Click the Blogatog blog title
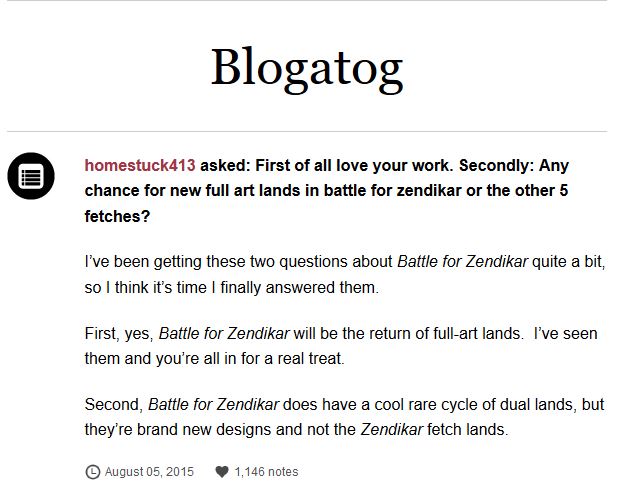627x490 pixels. click(307, 69)
